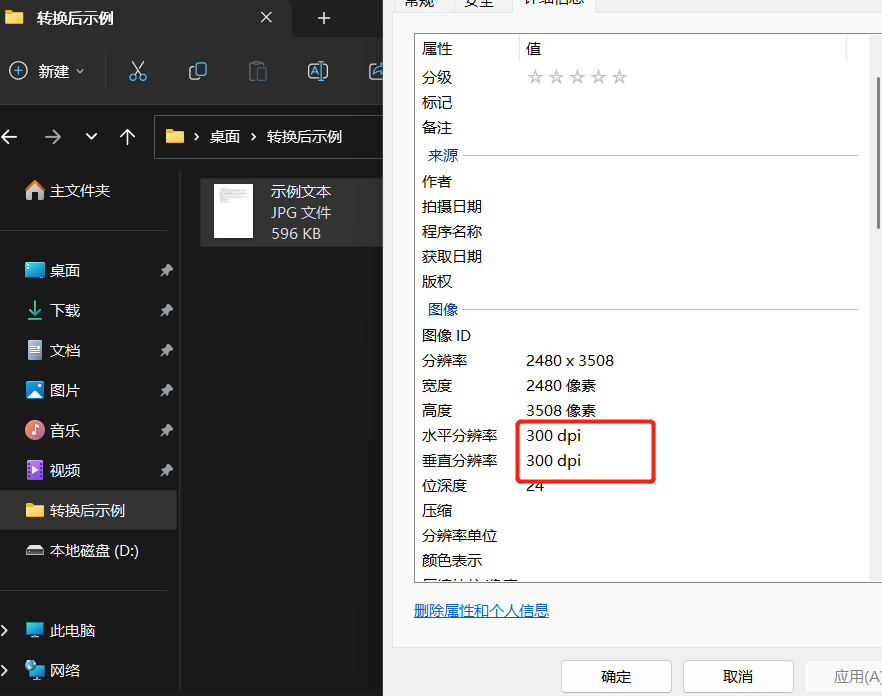Screen dimensions: 882x696
Task: Give the file a five-star rating
Action: [x=619, y=76]
